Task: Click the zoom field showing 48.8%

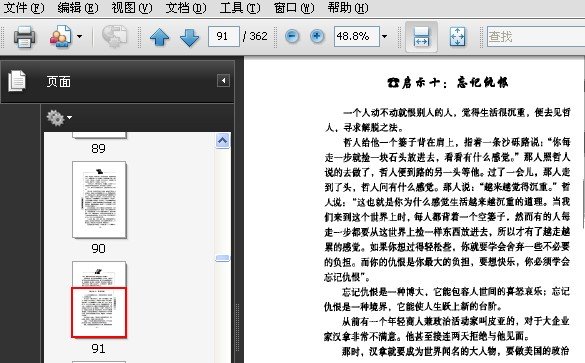Action: [357, 36]
